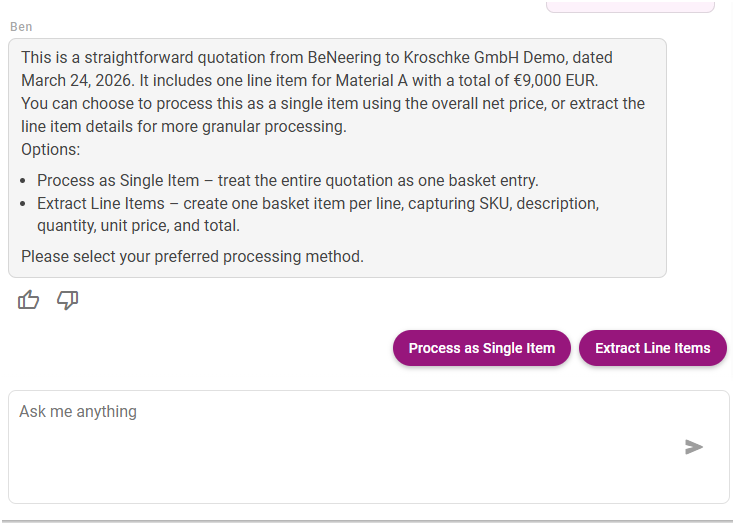Click the Ben sender name label
This screenshot has width=733, height=525.
tap(21, 26)
